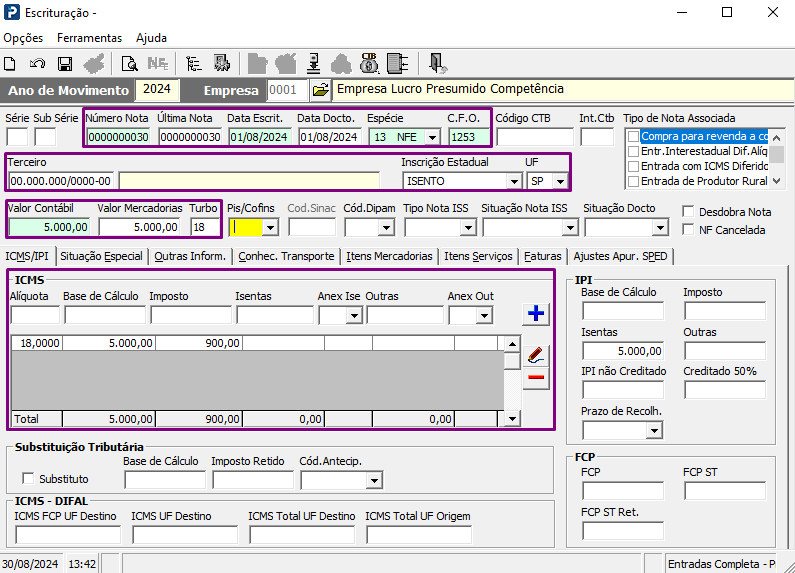Edit ICMS line with pencil icon
795x573 pixels.
coord(537,354)
